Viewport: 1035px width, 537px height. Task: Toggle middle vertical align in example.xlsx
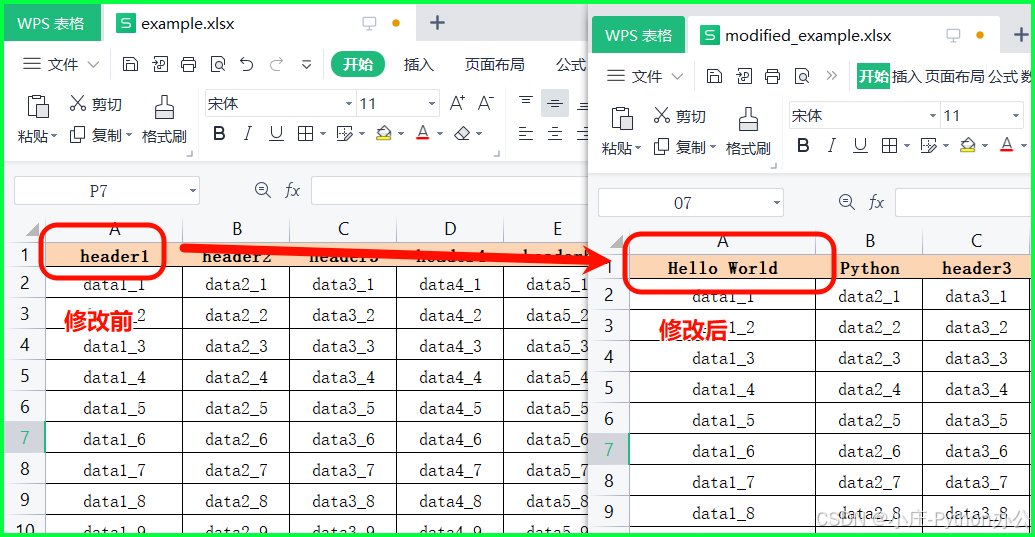(x=554, y=104)
